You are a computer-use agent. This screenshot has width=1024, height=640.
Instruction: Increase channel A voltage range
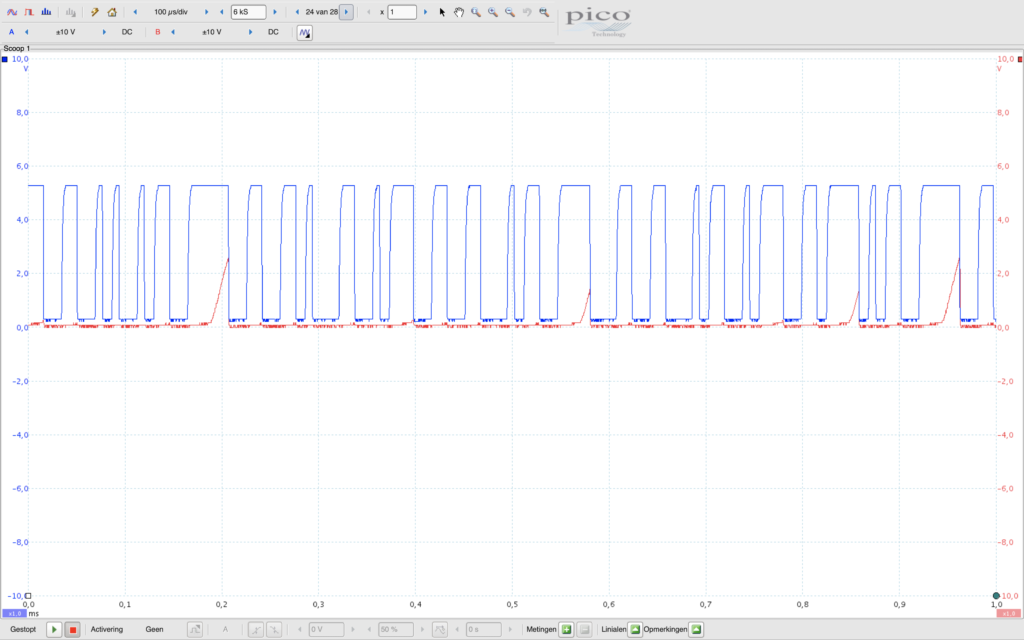tap(104, 32)
